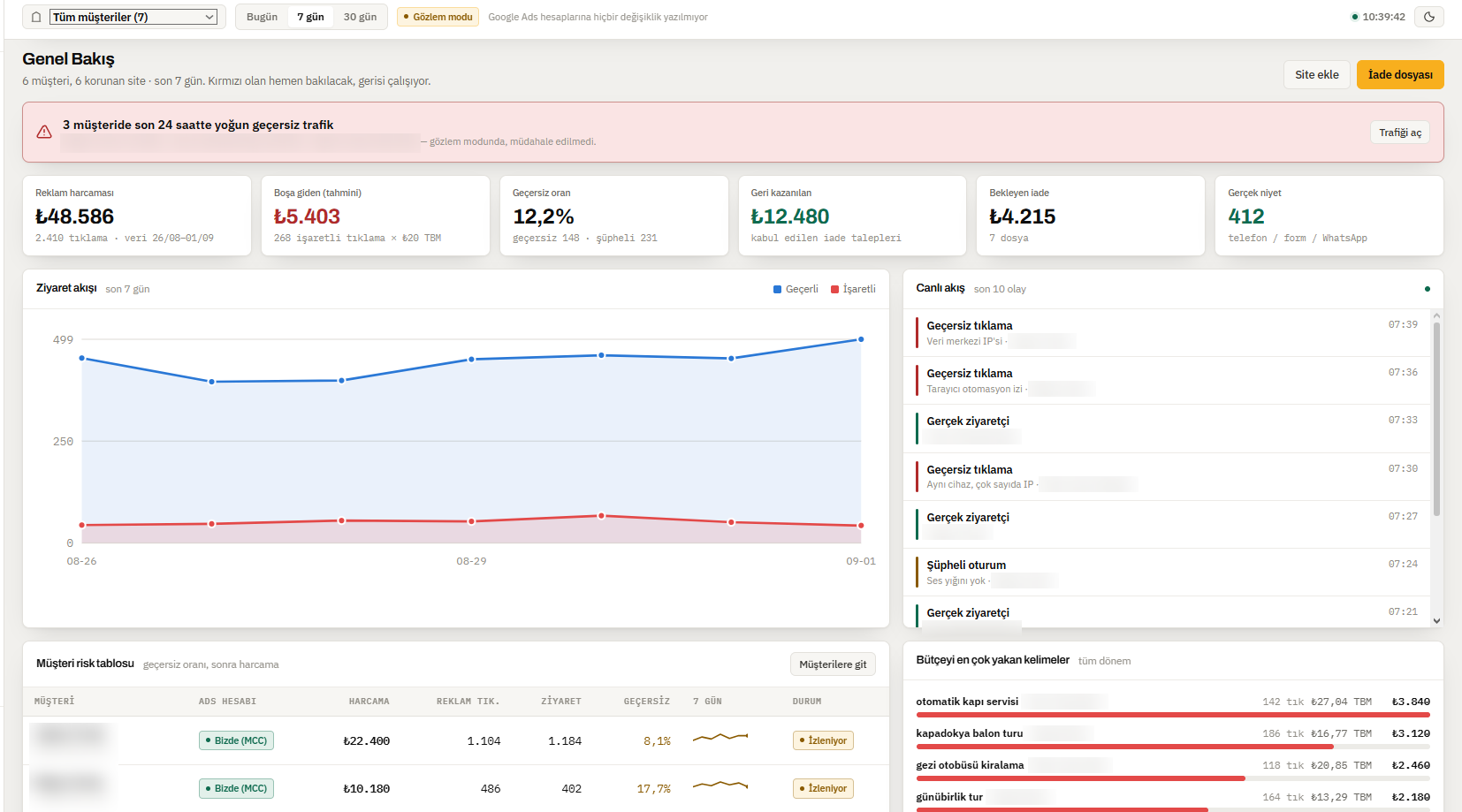Toggle dark mode moon icon
Screen dimensions: 1462x812
click(x=1429, y=17)
